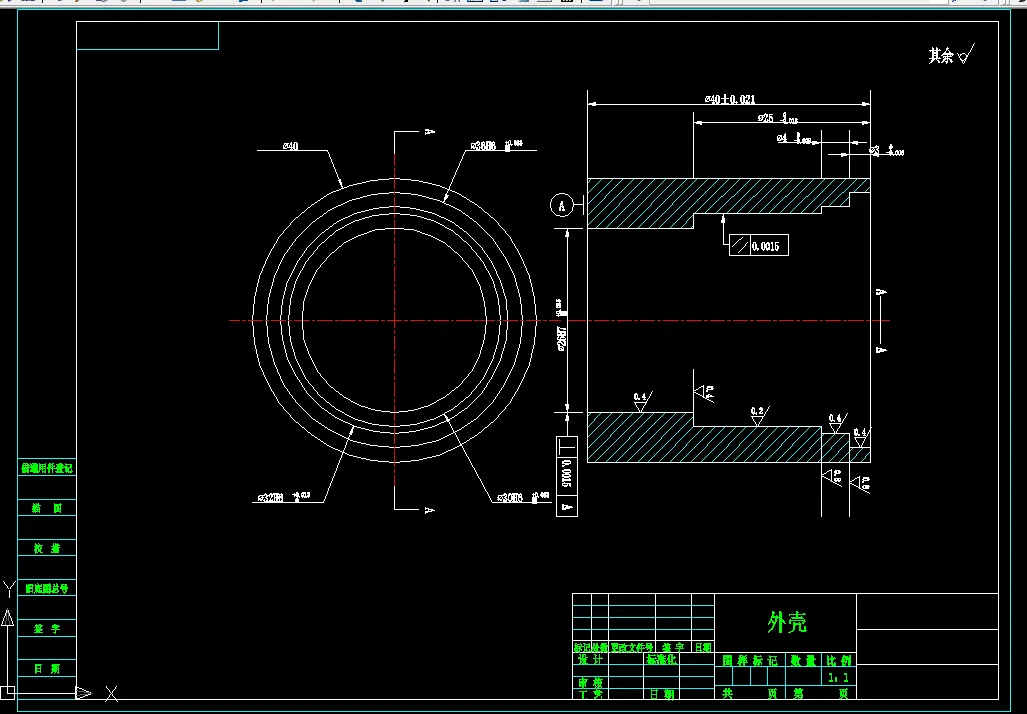Select the ø40±0.021 dimension text

[730, 99]
